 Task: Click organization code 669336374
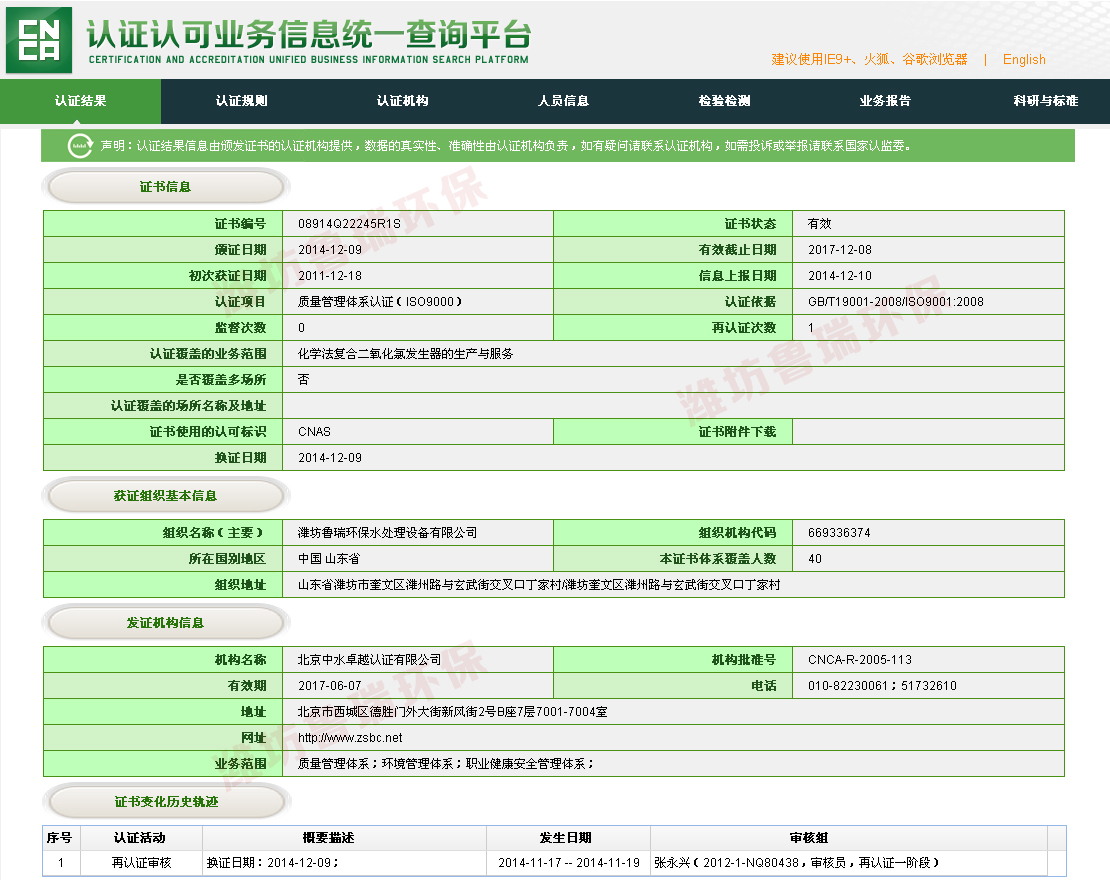pyautogui.click(x=839, y=532)
